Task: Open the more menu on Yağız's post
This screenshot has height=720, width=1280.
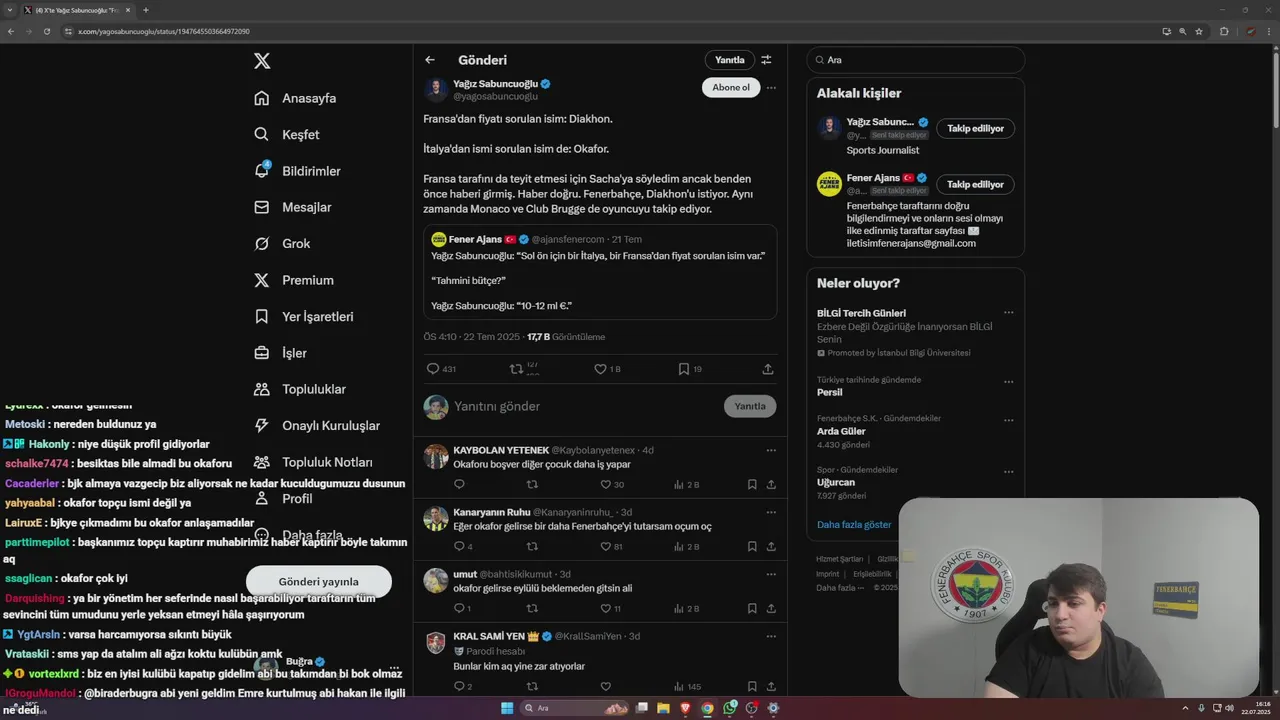Action: (x=771, y=87)
